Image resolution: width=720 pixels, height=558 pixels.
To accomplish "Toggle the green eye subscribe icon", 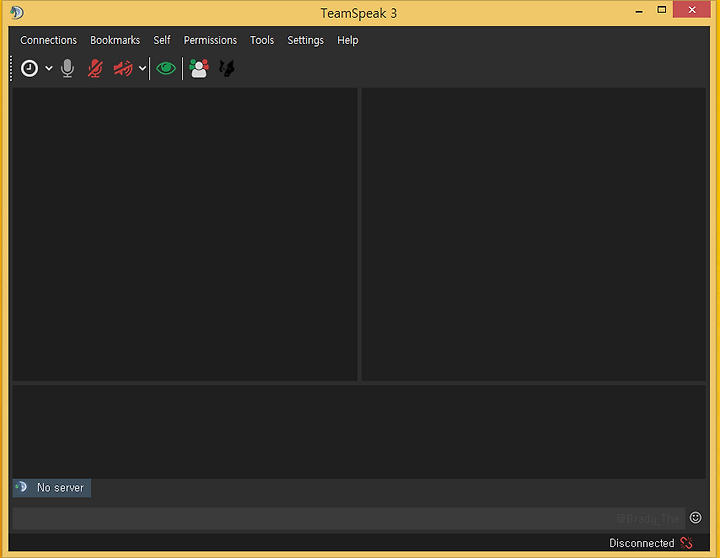I will (x=166, y=68).
